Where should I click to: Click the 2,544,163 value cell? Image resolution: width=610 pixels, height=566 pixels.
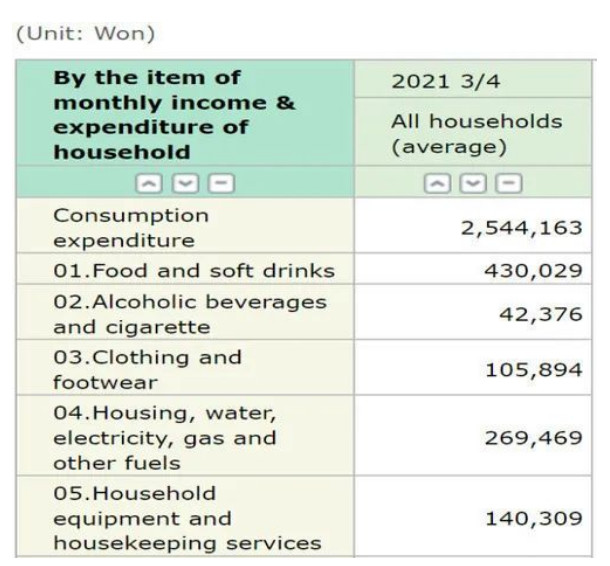pos(473,226)
